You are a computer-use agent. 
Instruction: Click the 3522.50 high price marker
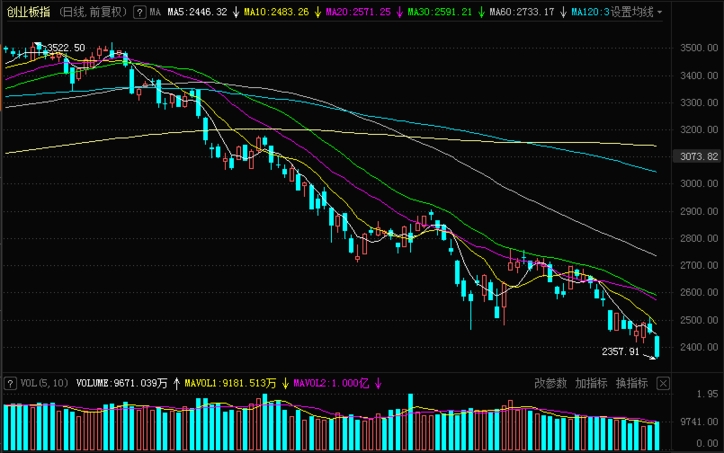pyautogui.click(x=65, y=48)
